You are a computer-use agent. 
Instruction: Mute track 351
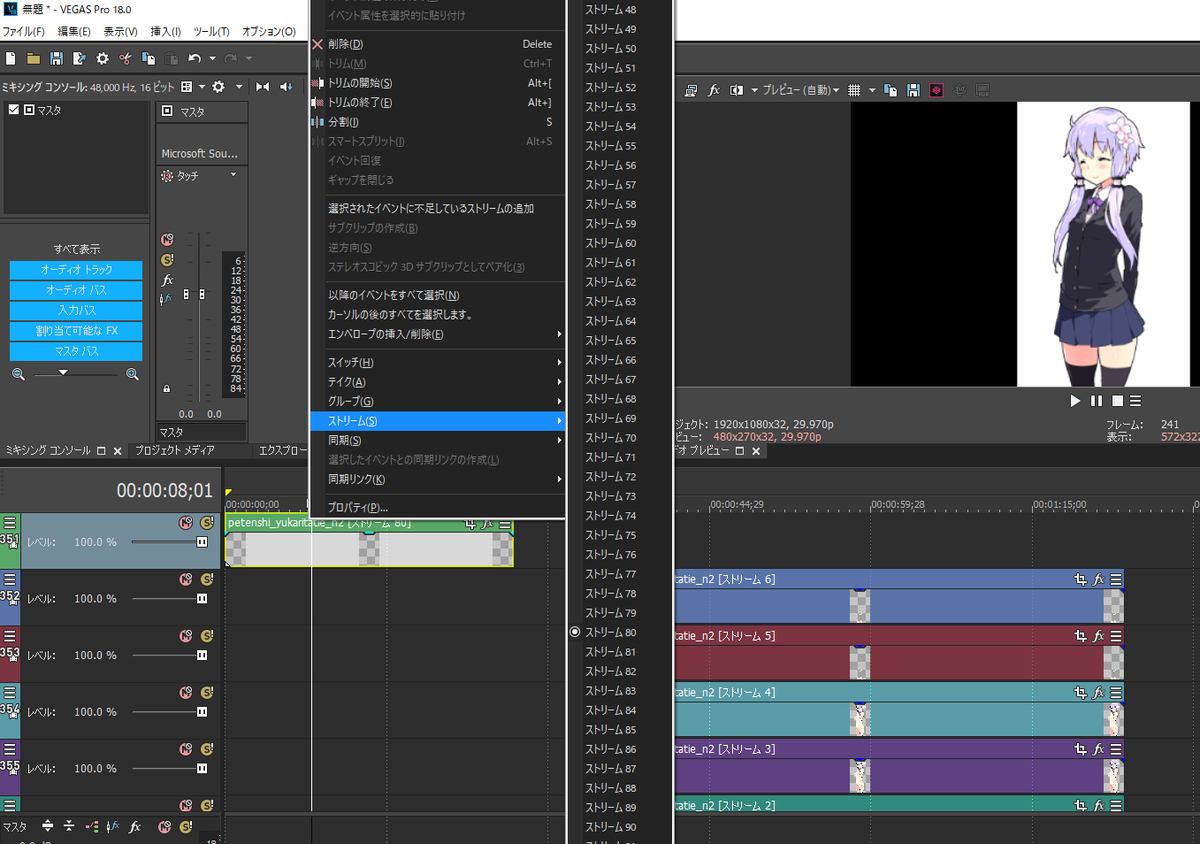[185, 522]
